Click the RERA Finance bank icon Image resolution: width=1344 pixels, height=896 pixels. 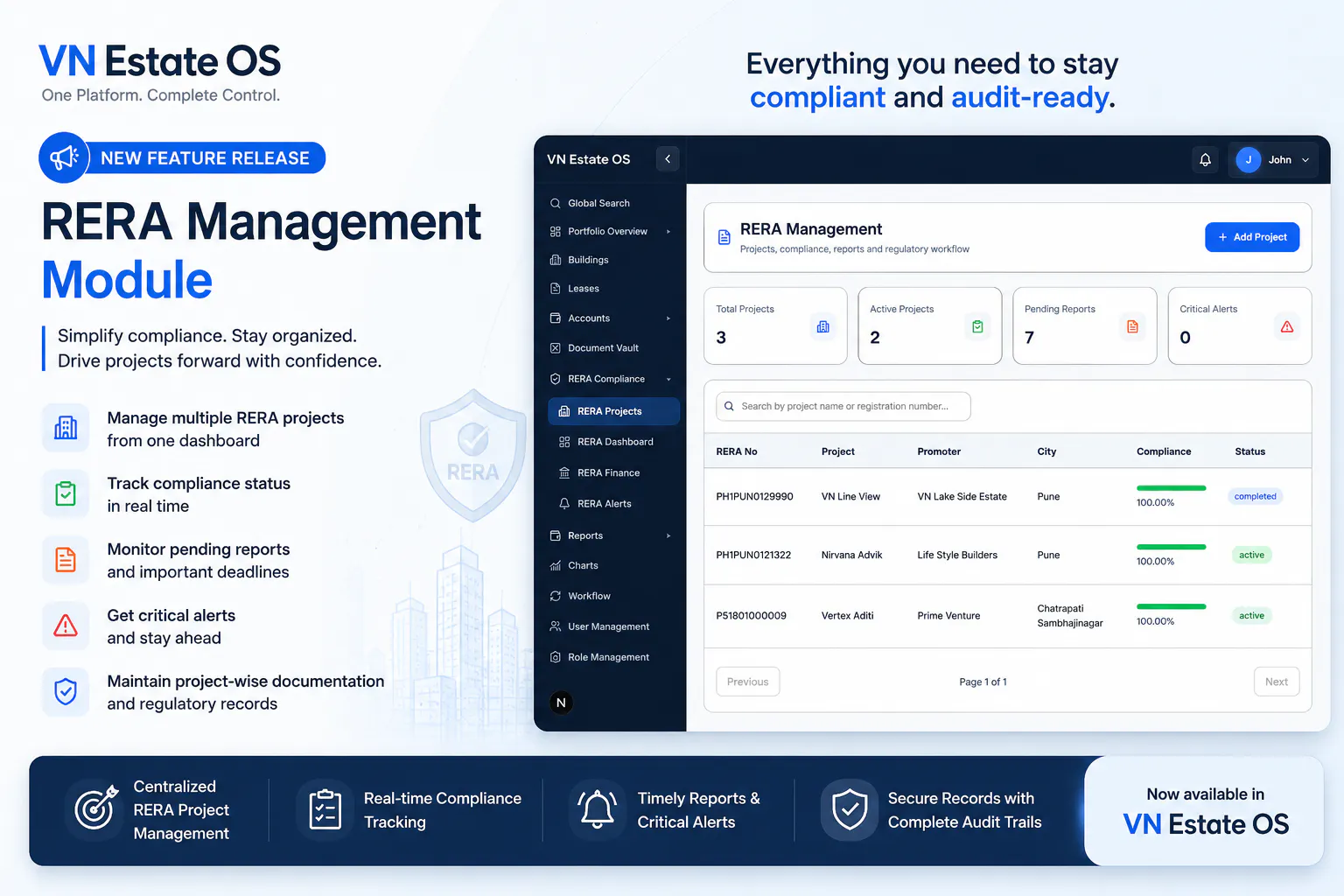coord(564,472)
